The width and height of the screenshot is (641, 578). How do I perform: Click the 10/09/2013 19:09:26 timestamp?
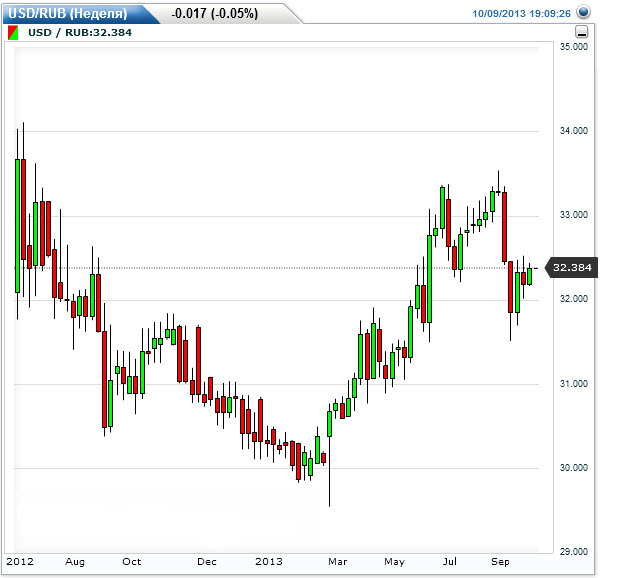[x=521, y=13]
